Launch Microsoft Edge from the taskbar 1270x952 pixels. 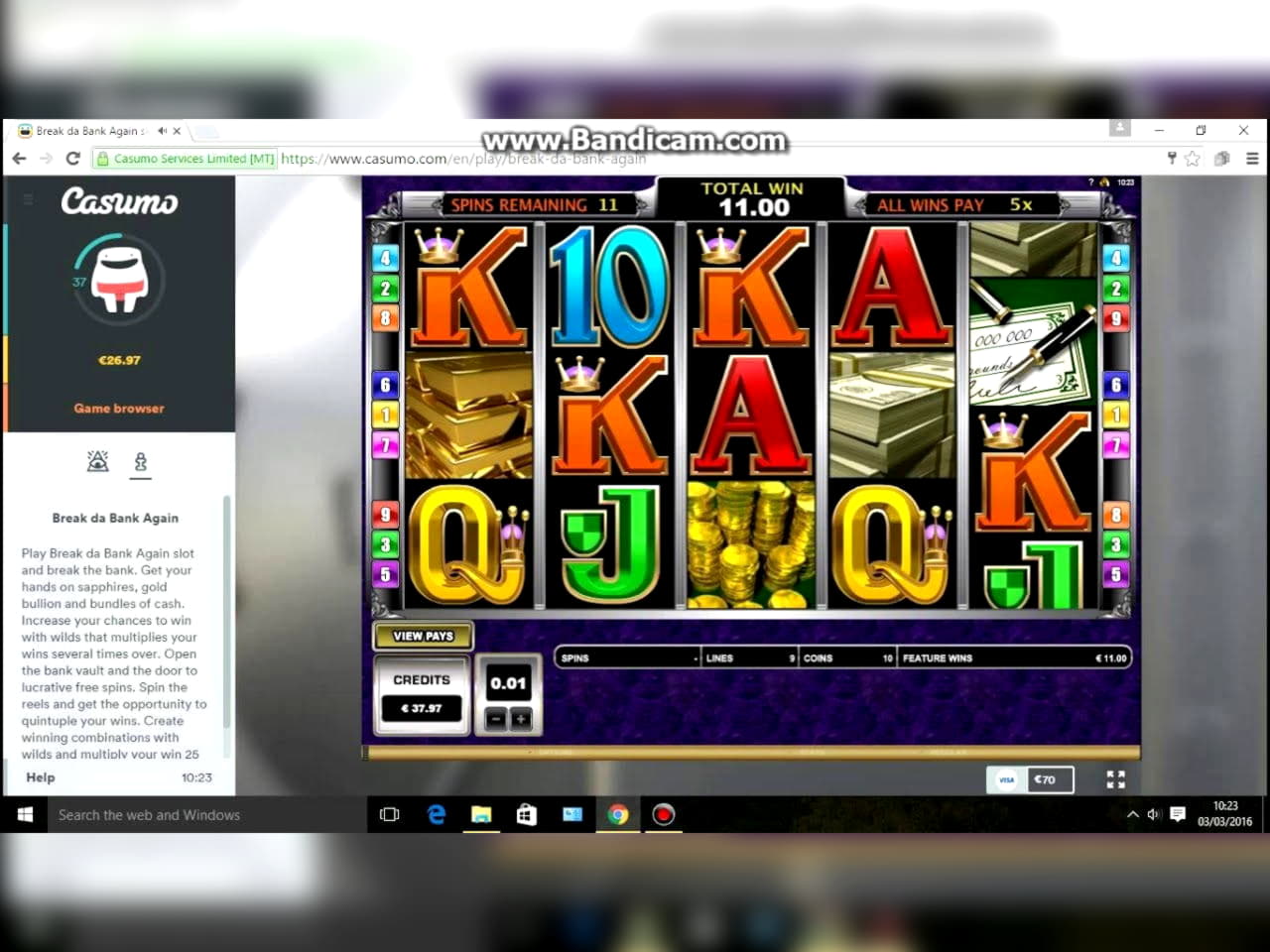[x=436, y=814]
